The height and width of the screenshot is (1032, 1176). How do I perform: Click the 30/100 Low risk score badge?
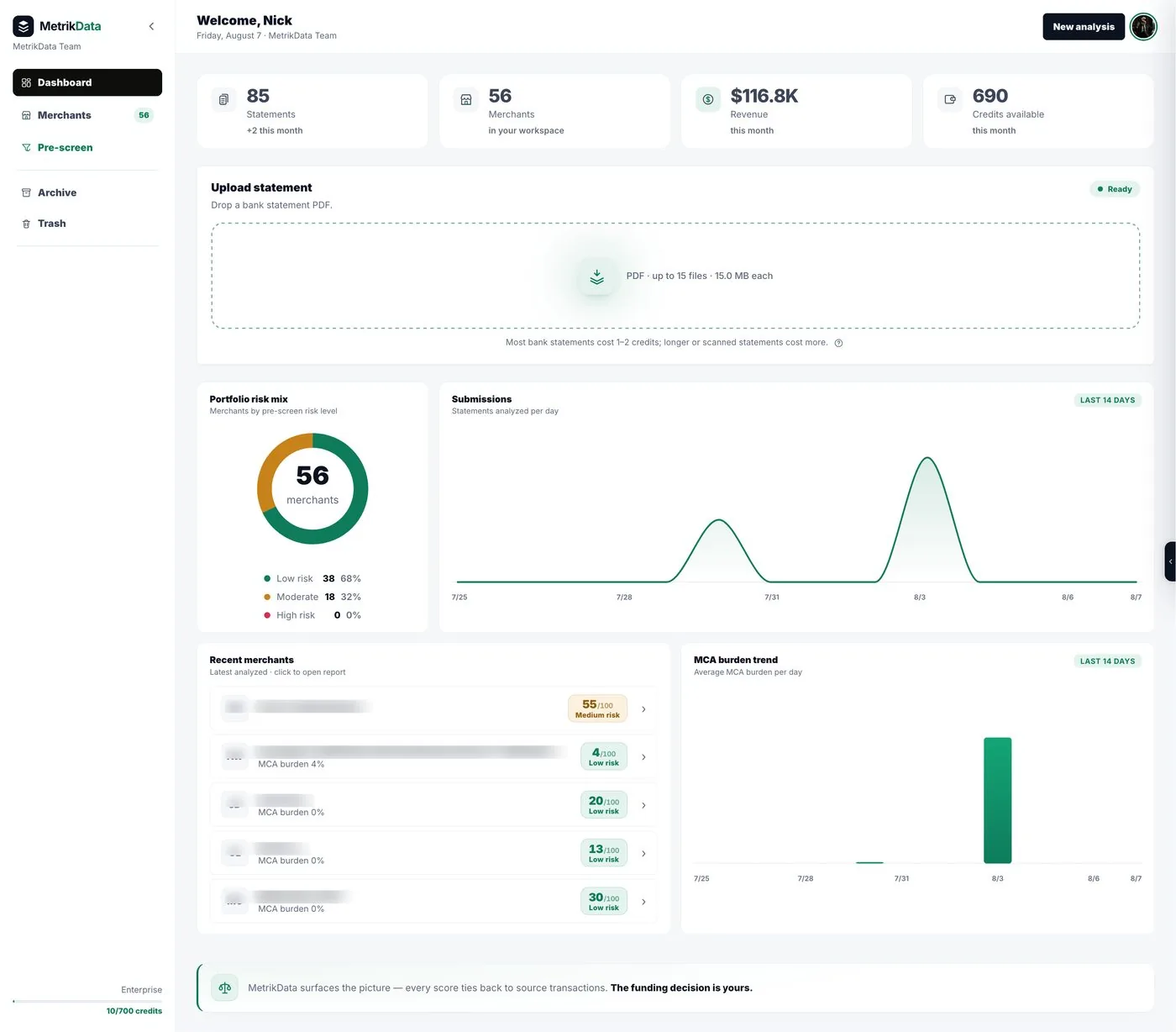[x=604, y=902]
